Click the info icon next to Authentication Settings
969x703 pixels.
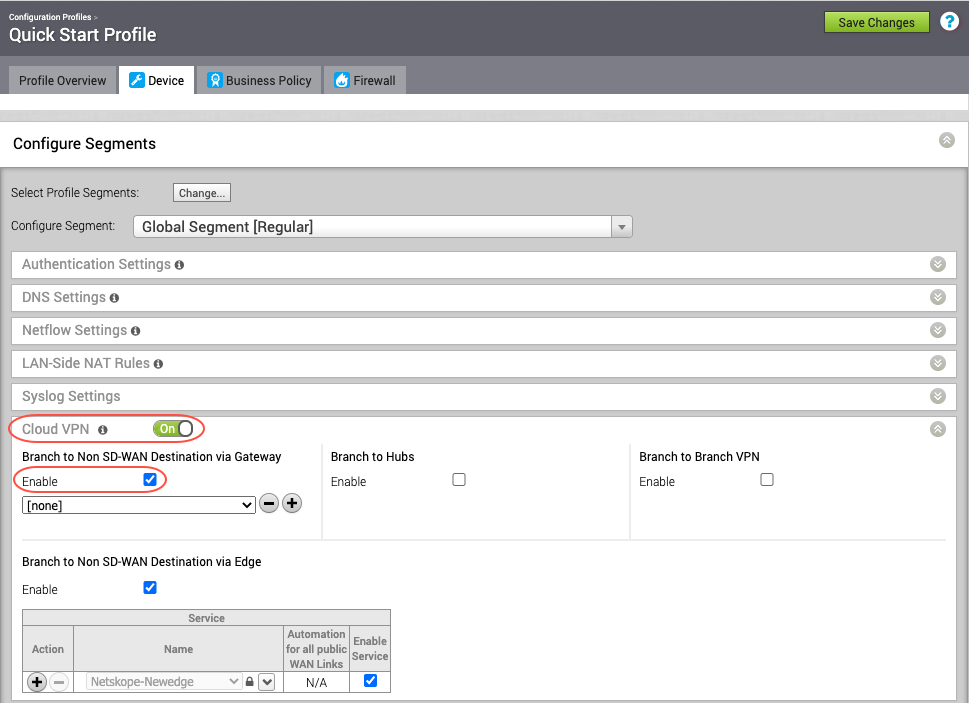pos(178,264)
